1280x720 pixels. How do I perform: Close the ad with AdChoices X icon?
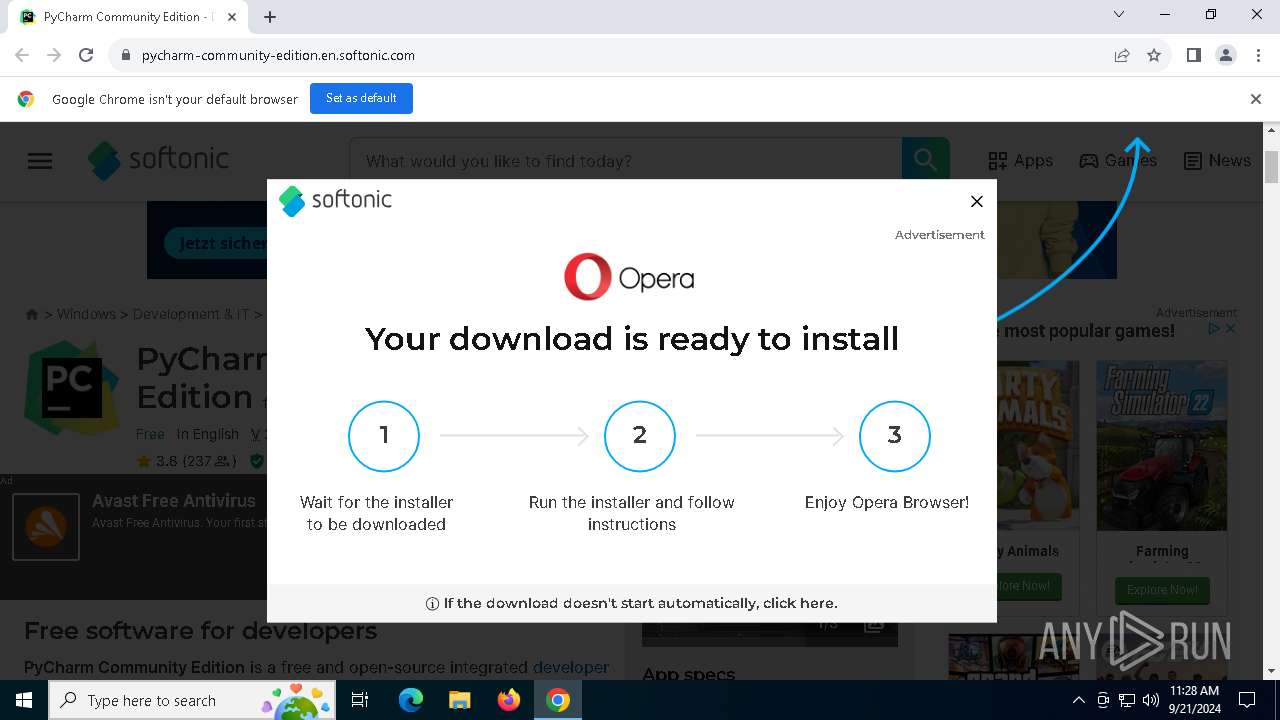[1230, 329]
